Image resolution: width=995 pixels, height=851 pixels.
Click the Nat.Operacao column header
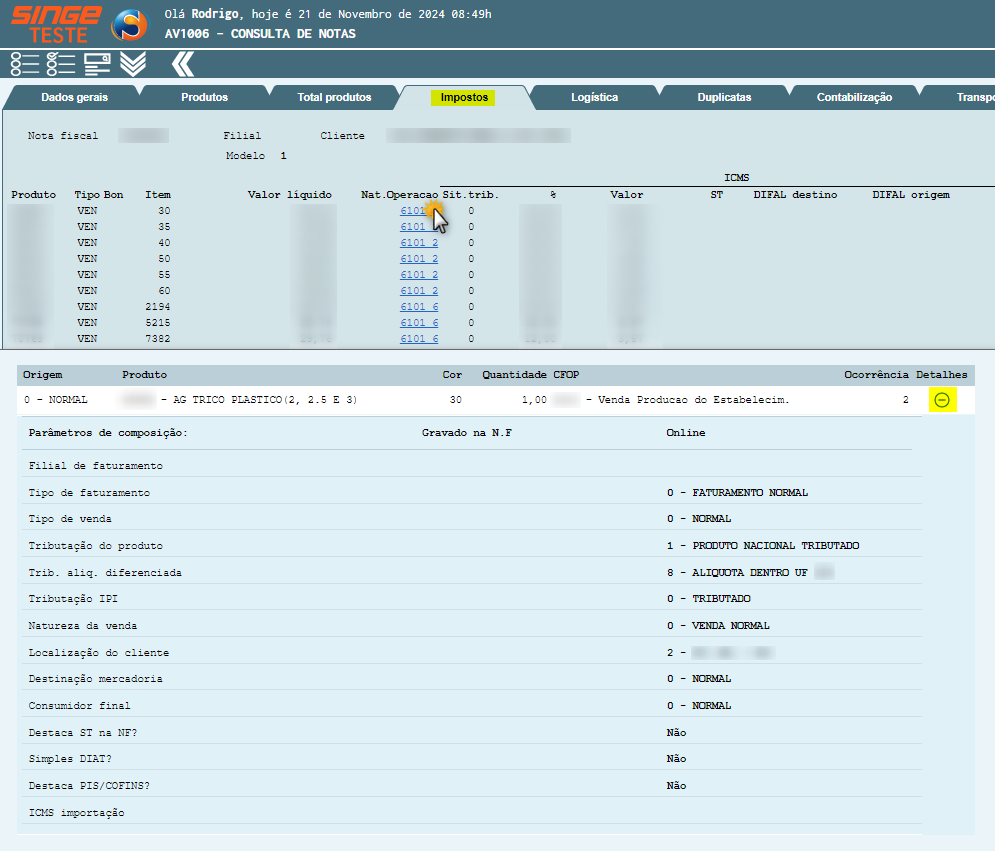pyautogui.click(x=399, y=195)
